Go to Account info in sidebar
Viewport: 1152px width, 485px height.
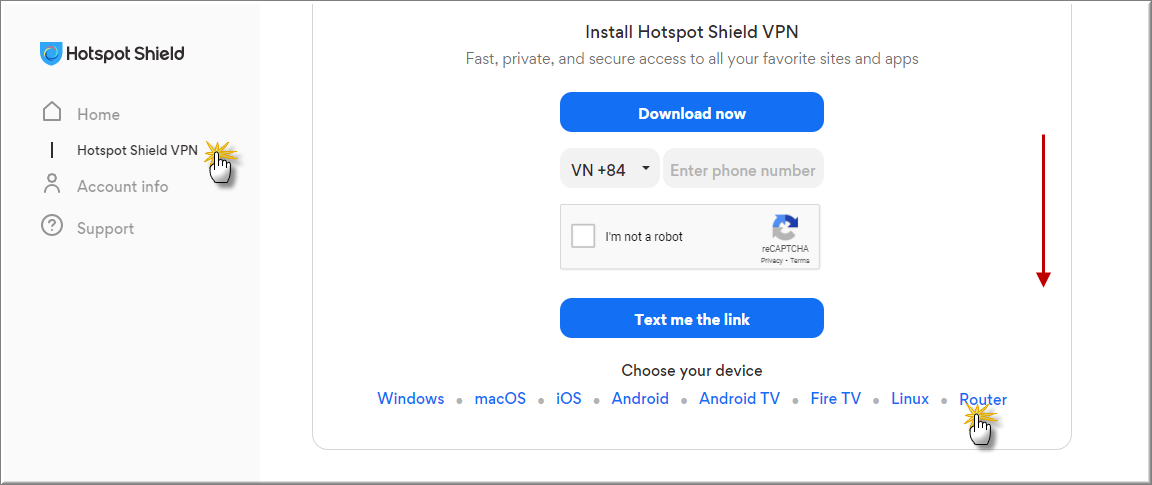click(x=123, y=187)
